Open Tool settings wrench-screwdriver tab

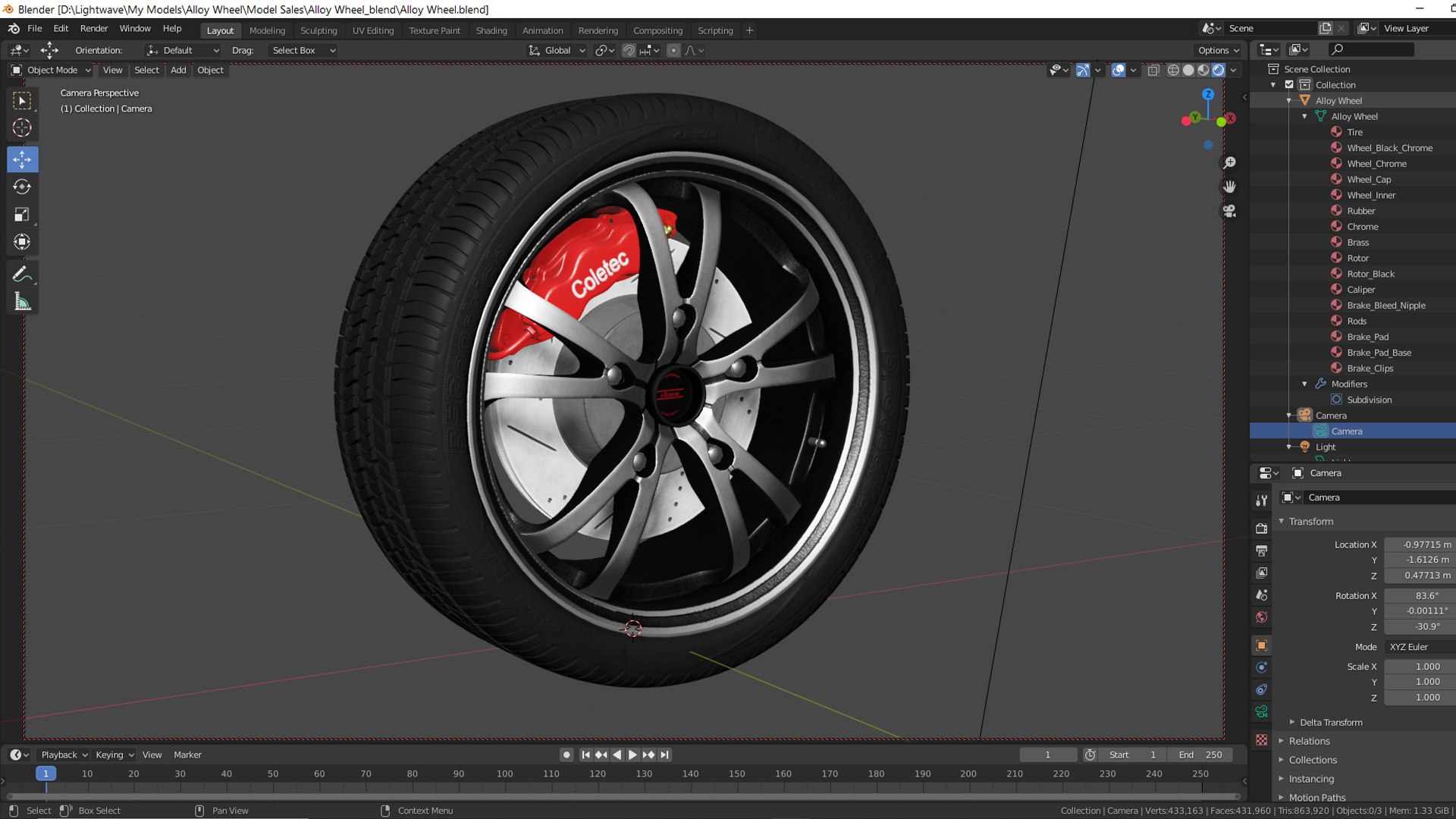tap(1261, 500)
